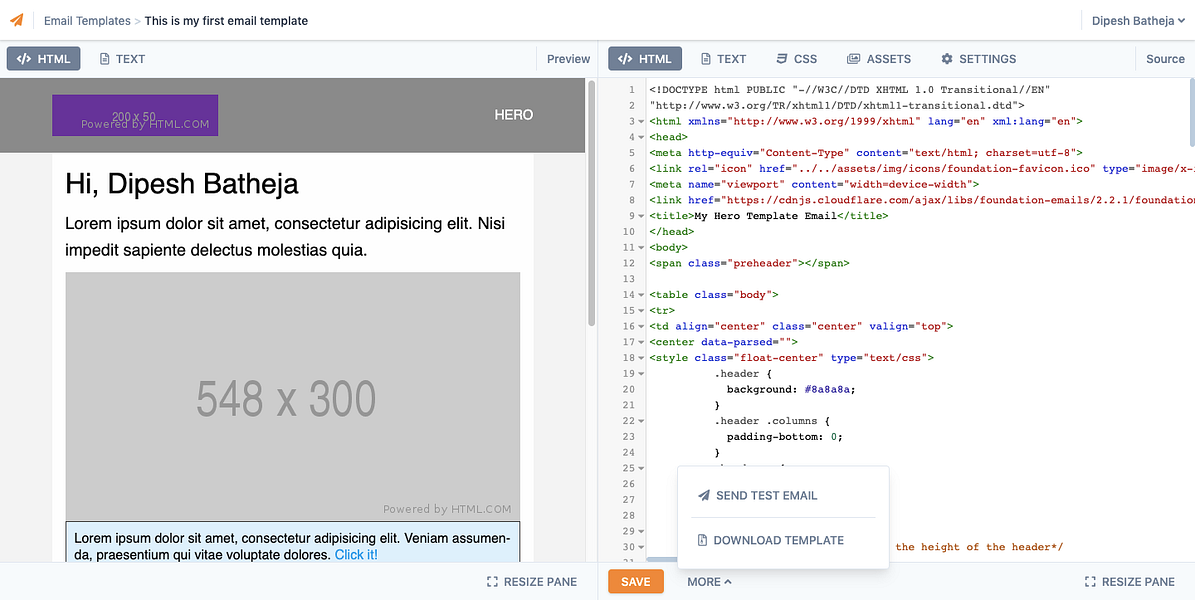The height and width of the screenshot is (600, 1195).
Task: Click the paper plane icon beside Send Test Email
Action: (703, 496)
